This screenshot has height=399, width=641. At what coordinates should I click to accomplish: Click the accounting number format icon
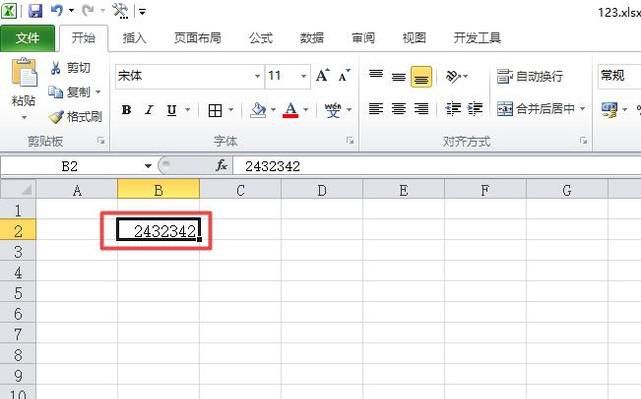click(x=609, y=110)
